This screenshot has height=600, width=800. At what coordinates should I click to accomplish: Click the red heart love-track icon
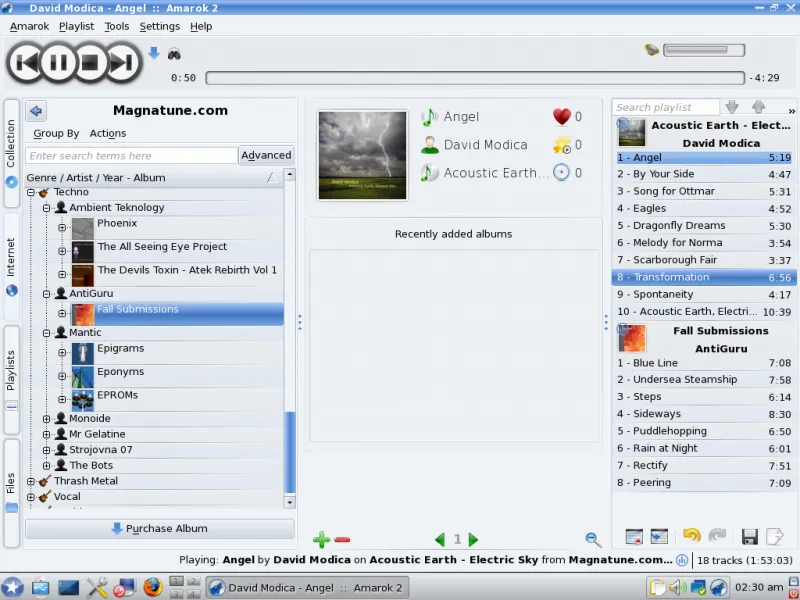(x=561, y=117)
